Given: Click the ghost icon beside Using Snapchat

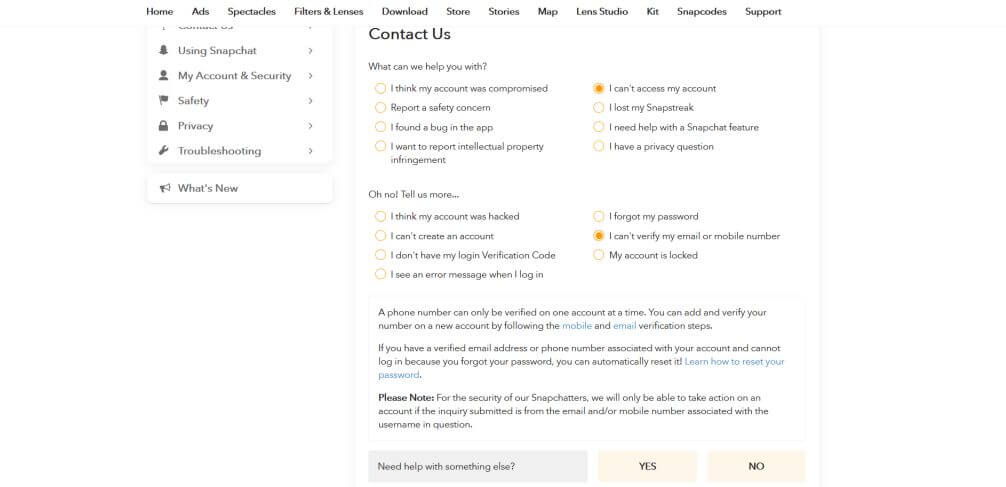Looking at the screenshot, I should click(x=164, y=51).
